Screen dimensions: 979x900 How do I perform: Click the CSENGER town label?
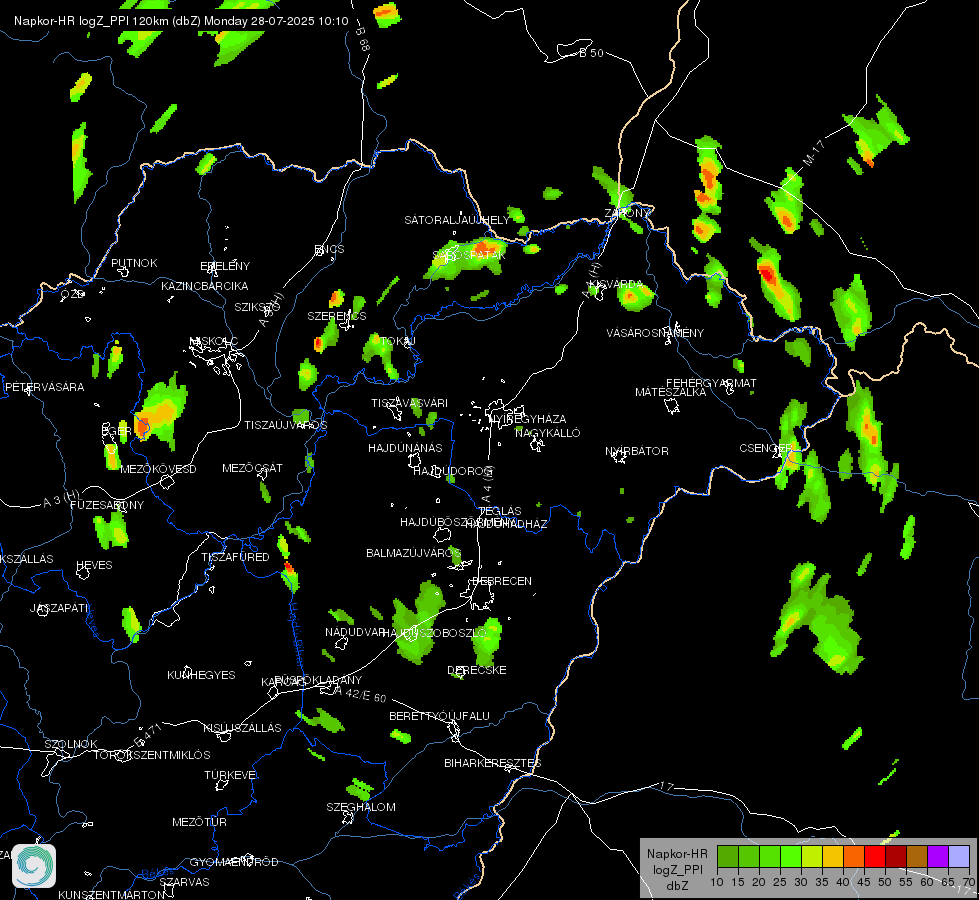point(766,448)
